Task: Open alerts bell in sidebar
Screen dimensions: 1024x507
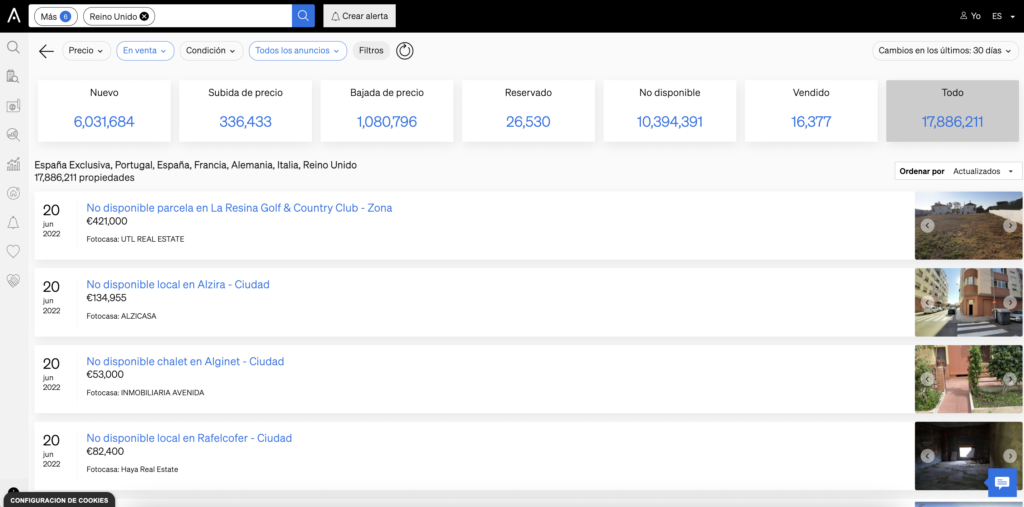Action: [13, 222]
